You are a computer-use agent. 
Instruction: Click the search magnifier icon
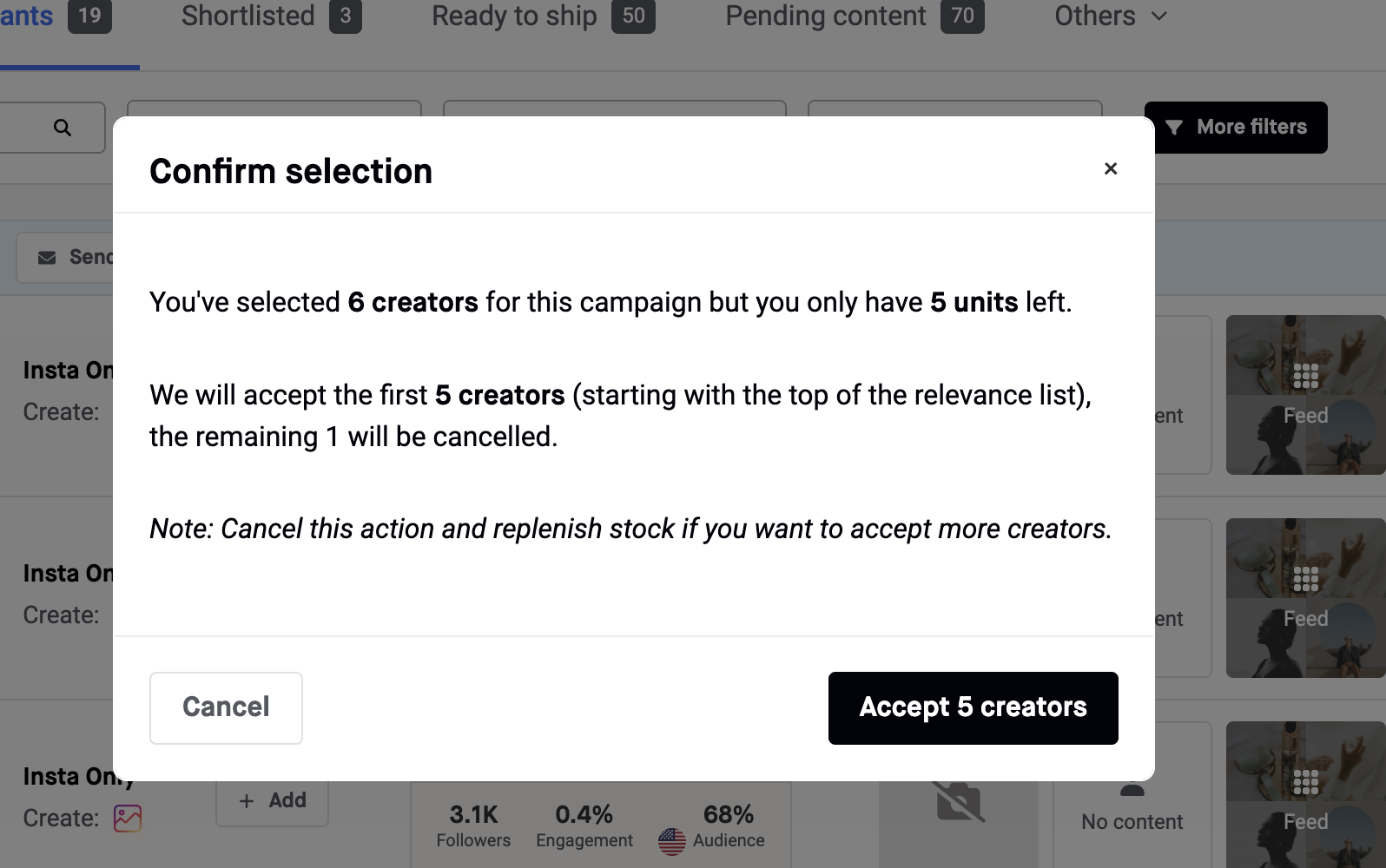pyautogui.click(x=63, y=128)
